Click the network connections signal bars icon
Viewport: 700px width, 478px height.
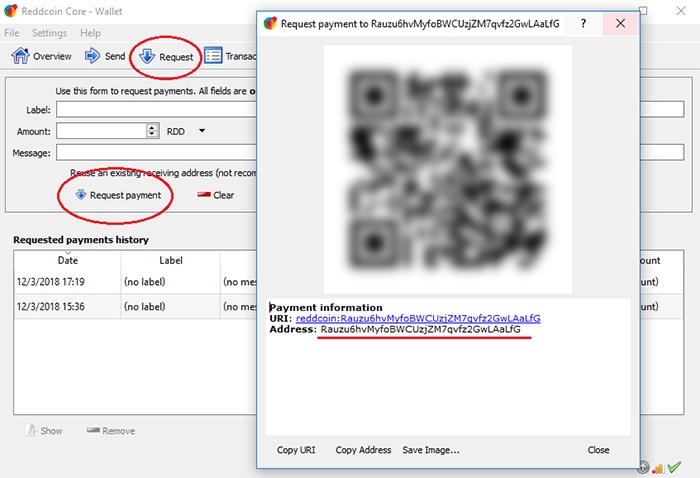pyautogui.click(x=658, y=468)
